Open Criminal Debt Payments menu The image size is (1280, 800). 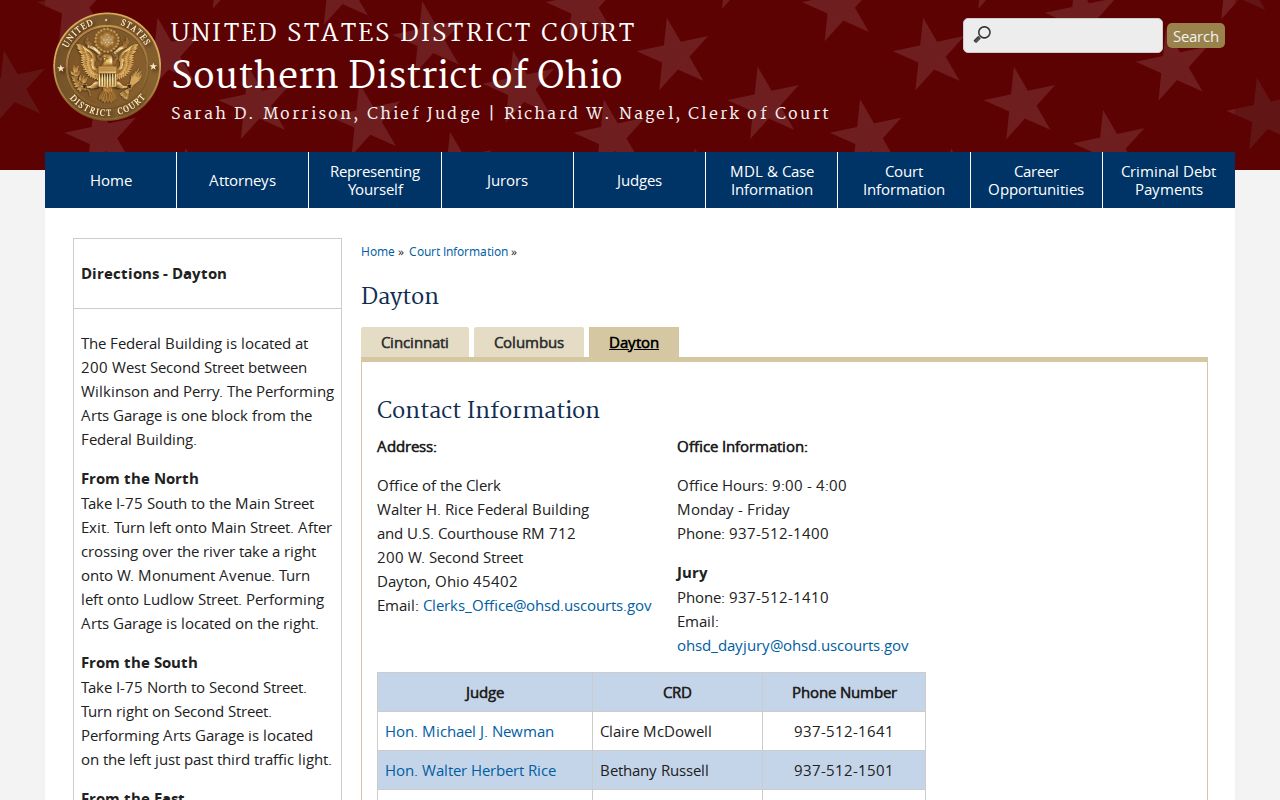coord(1169,180)
